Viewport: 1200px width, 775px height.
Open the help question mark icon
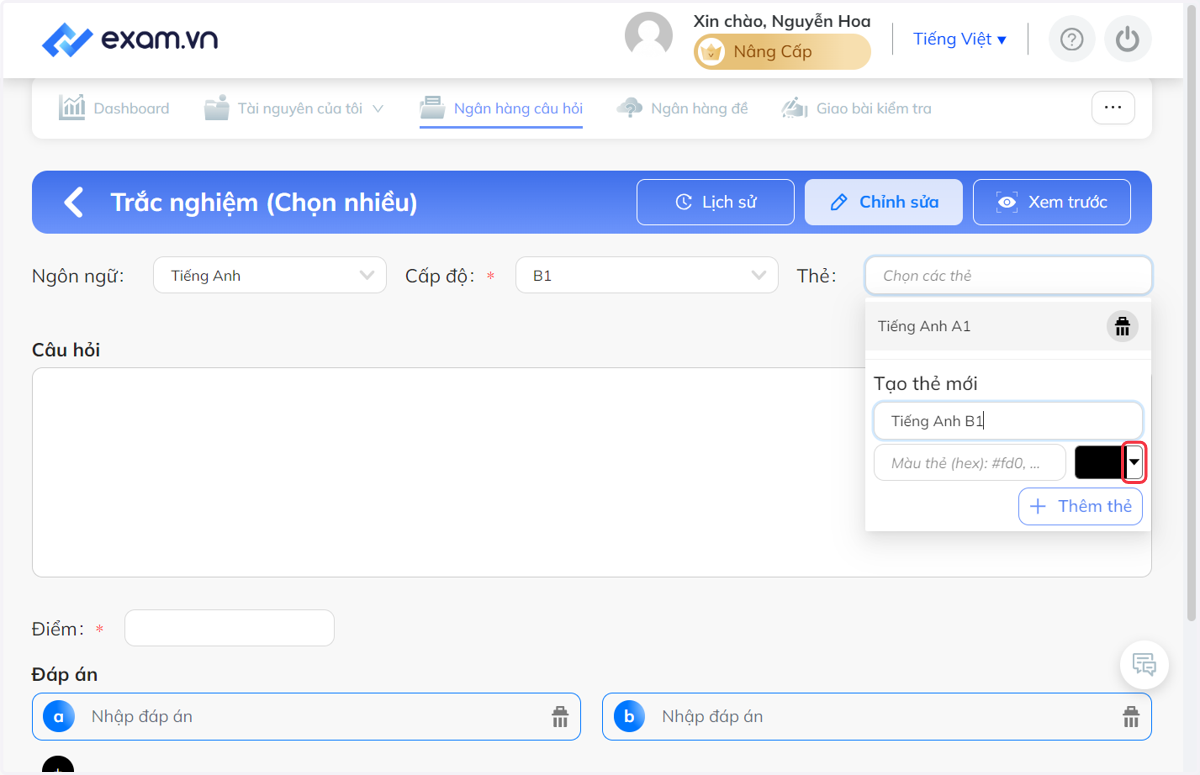click(x=1072, y=39)
